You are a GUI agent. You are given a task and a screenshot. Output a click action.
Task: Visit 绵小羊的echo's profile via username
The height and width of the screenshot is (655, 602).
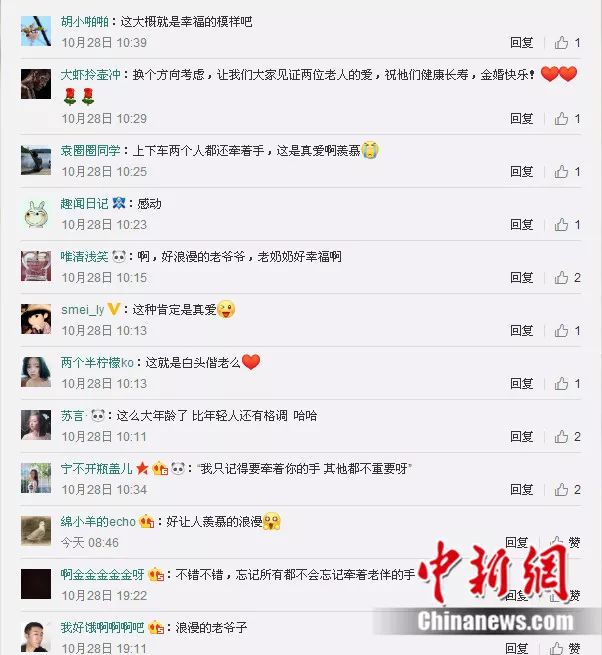[x=98, y=522]
